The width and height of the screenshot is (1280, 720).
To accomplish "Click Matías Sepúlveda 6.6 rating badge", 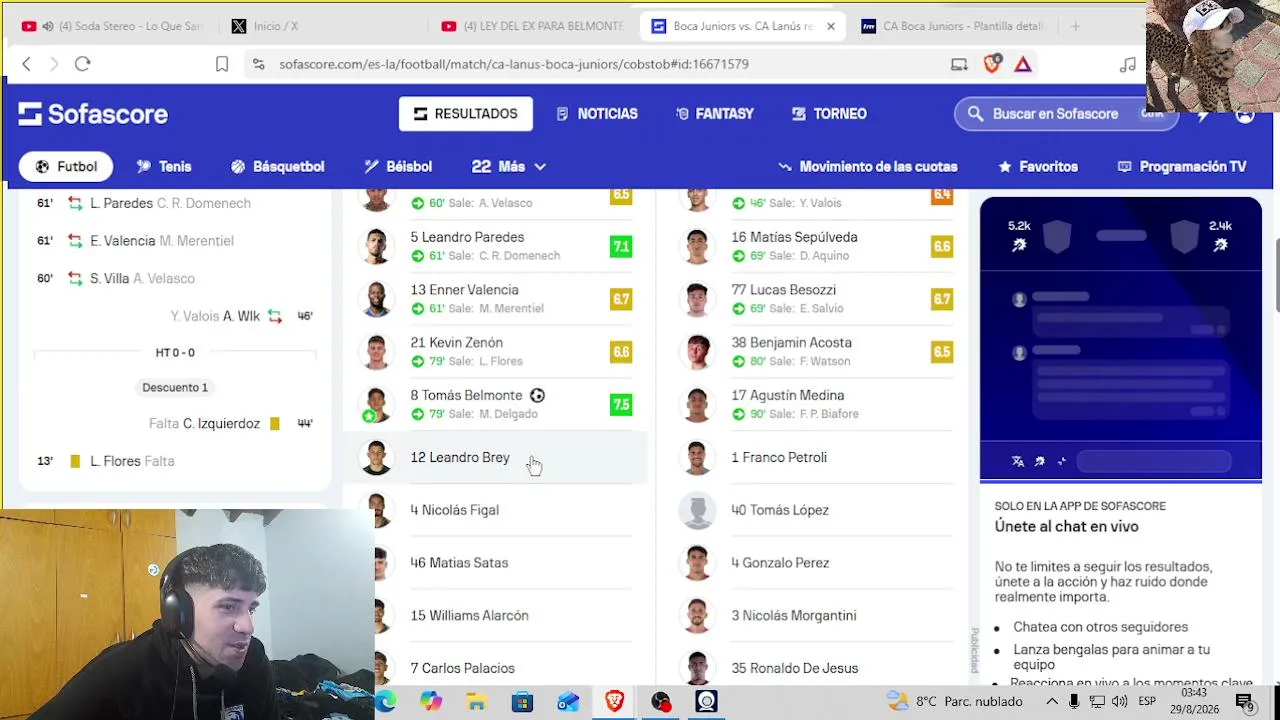I will (x=942, y=246).
